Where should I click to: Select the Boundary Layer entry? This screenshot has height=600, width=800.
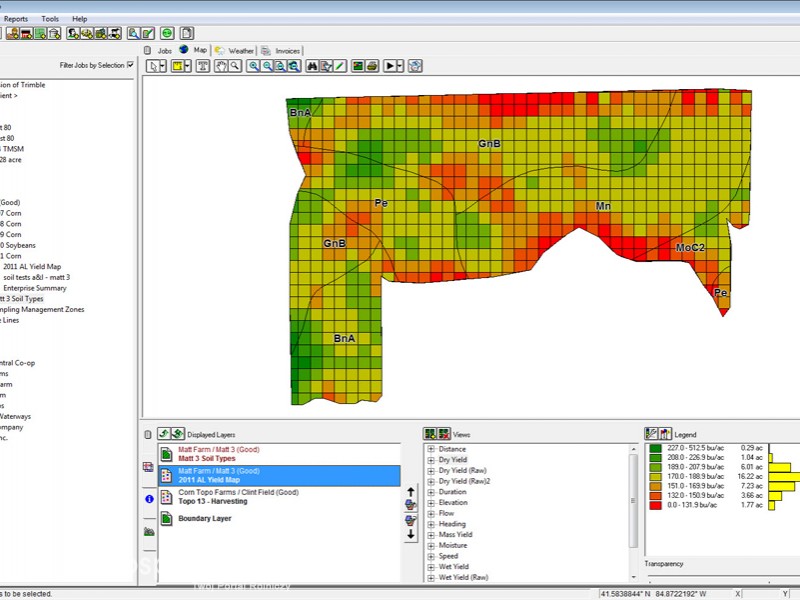point(204,519)
